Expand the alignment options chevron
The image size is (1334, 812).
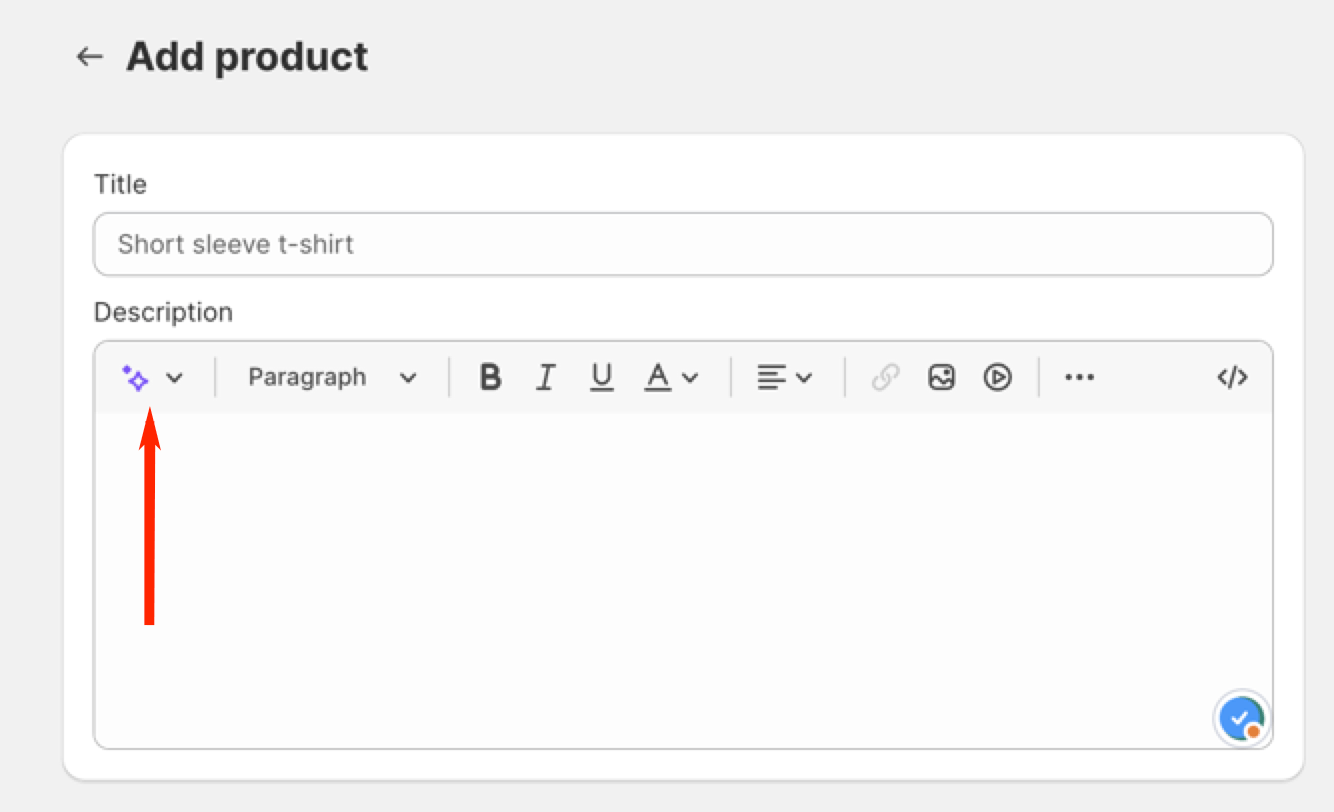804,378
